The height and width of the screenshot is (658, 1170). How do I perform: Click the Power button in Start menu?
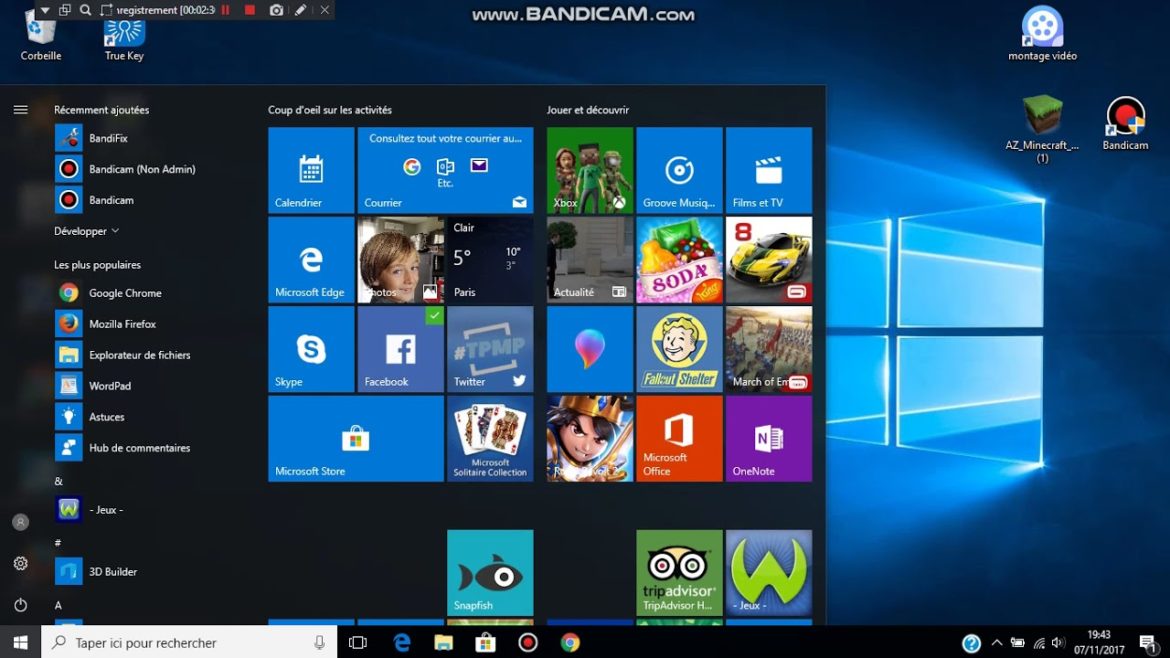point(20,605)
